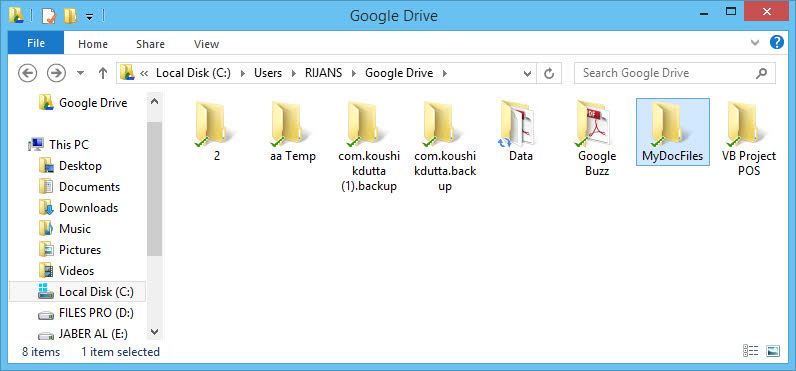The width and height of the screenshot is (796, 371).
Task: Click the search magnifier icon
Action: pos(761,74)
